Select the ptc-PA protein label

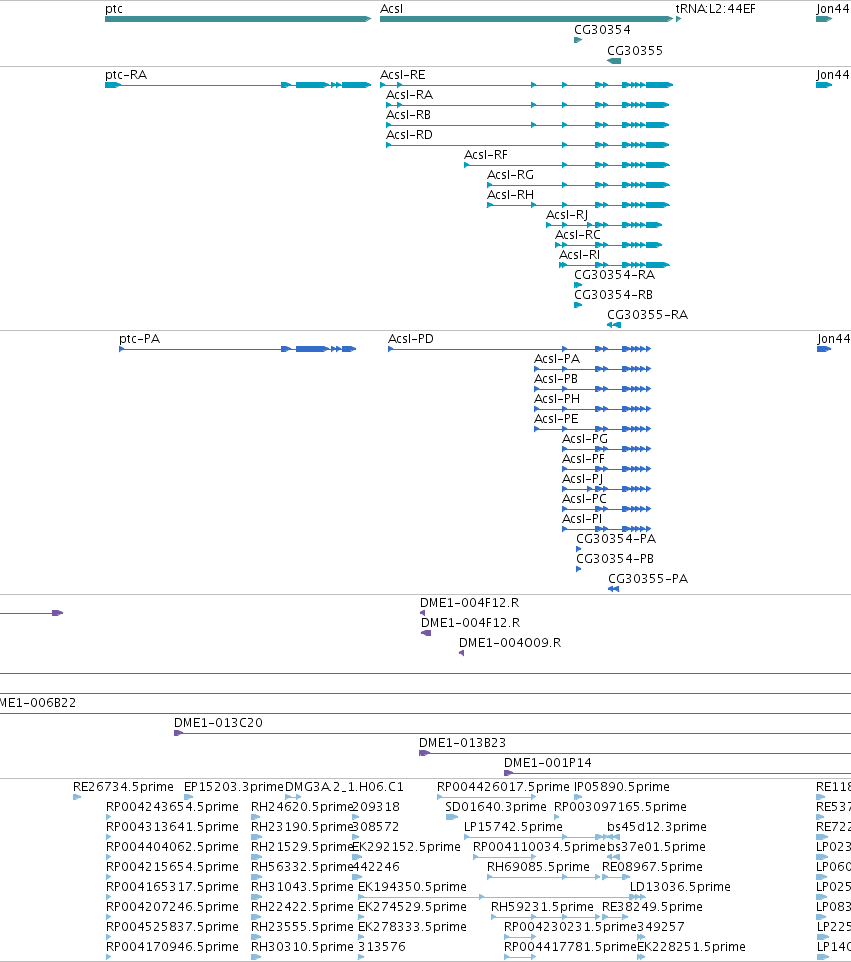point(139,339)
